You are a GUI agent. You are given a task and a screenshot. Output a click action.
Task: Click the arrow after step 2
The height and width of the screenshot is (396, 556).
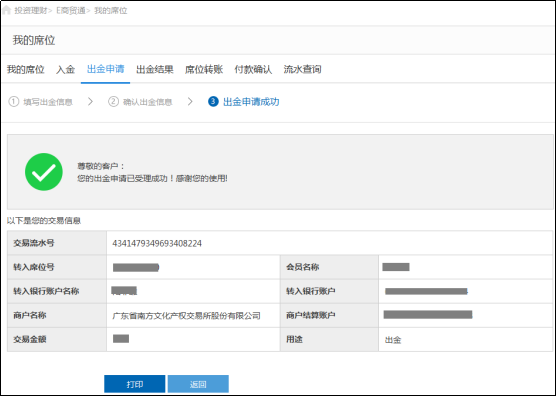(190, 102)
